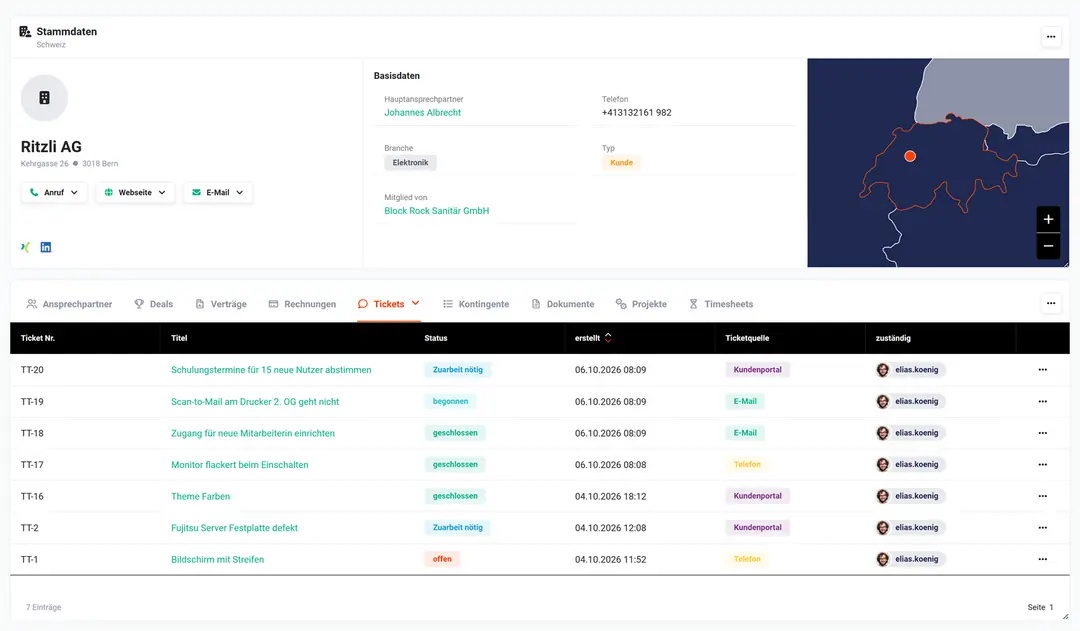1080x631 pixels.
Task: Open ticket 'Schulungstermine für 15 neue Nutzer abstimmen'
Action: tap(271, 370)
